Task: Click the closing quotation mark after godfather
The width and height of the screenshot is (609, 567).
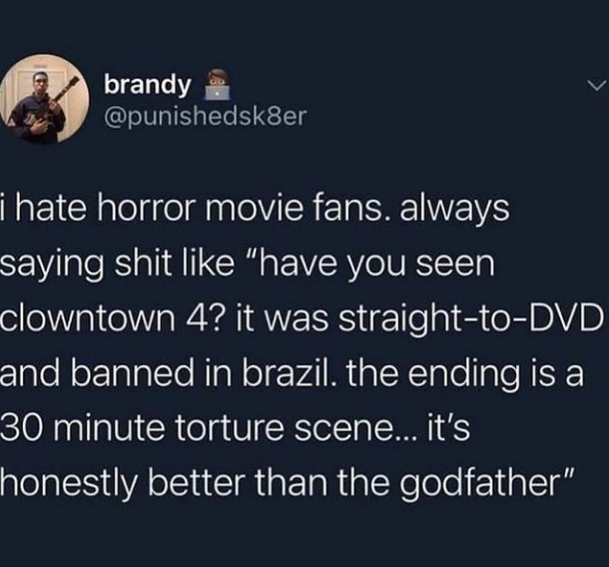Action: coord(567,477)
